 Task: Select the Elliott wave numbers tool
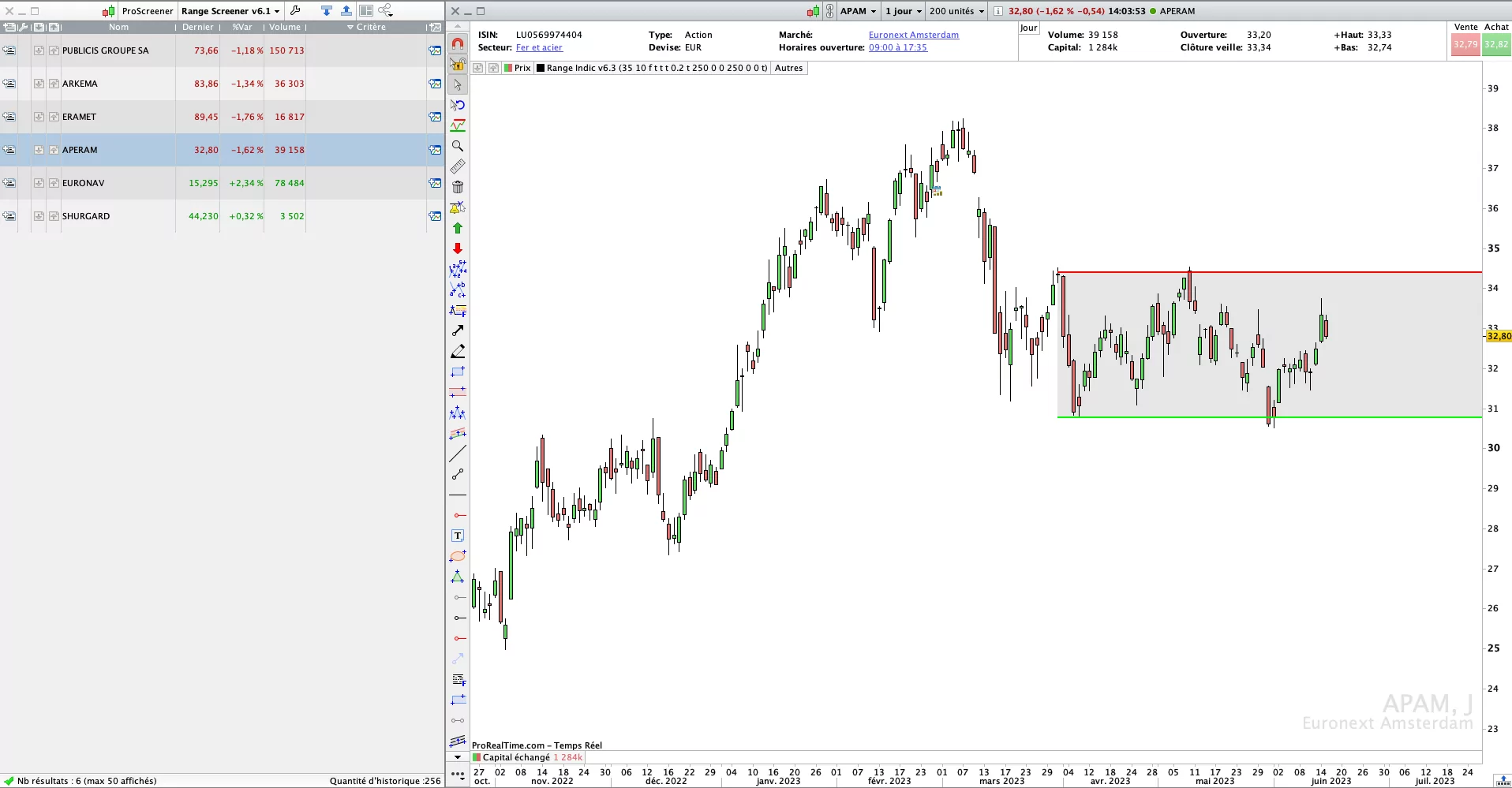(x=458, y=269)
